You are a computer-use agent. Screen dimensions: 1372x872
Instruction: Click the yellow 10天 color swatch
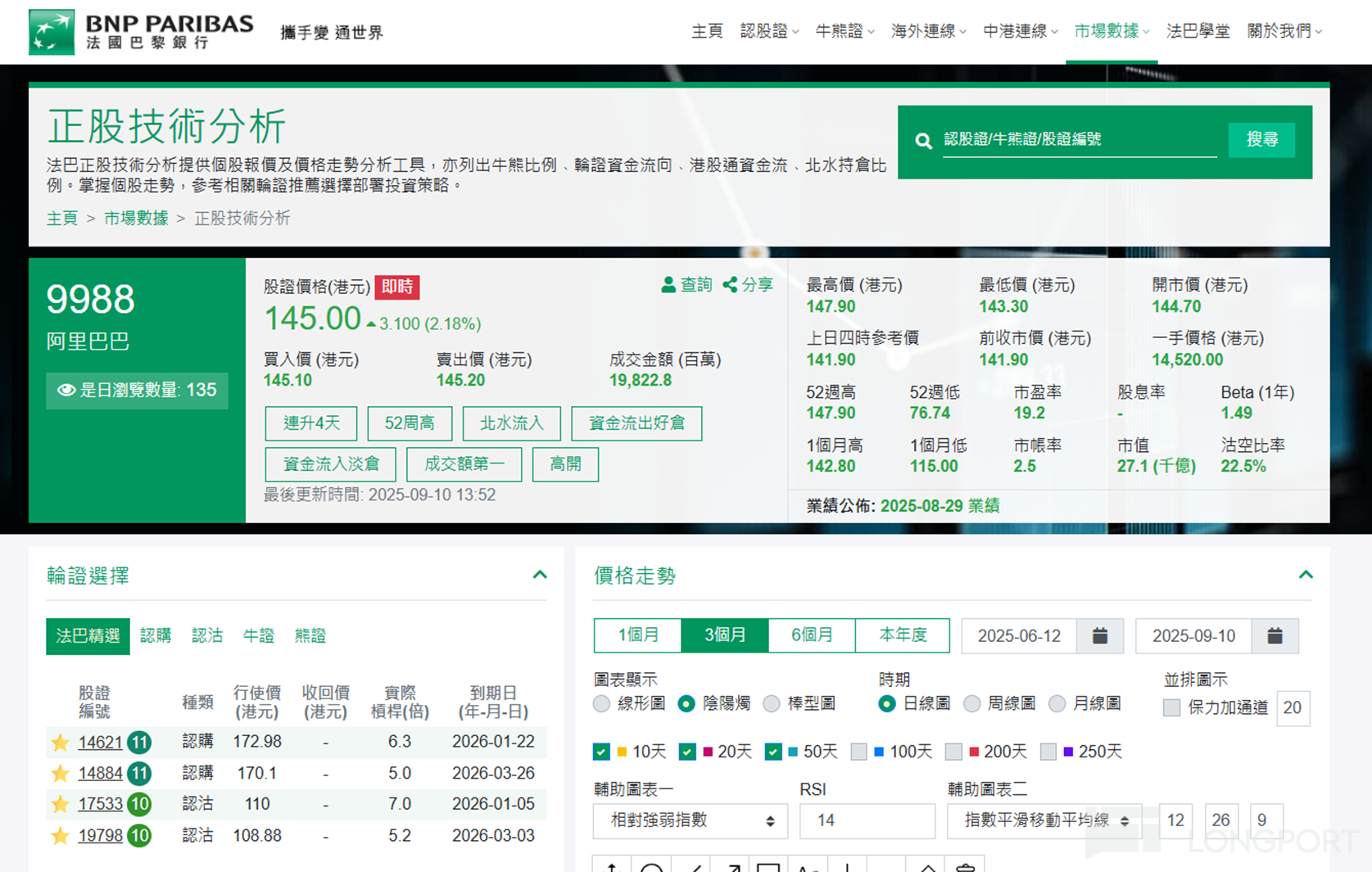coord(622,752)
